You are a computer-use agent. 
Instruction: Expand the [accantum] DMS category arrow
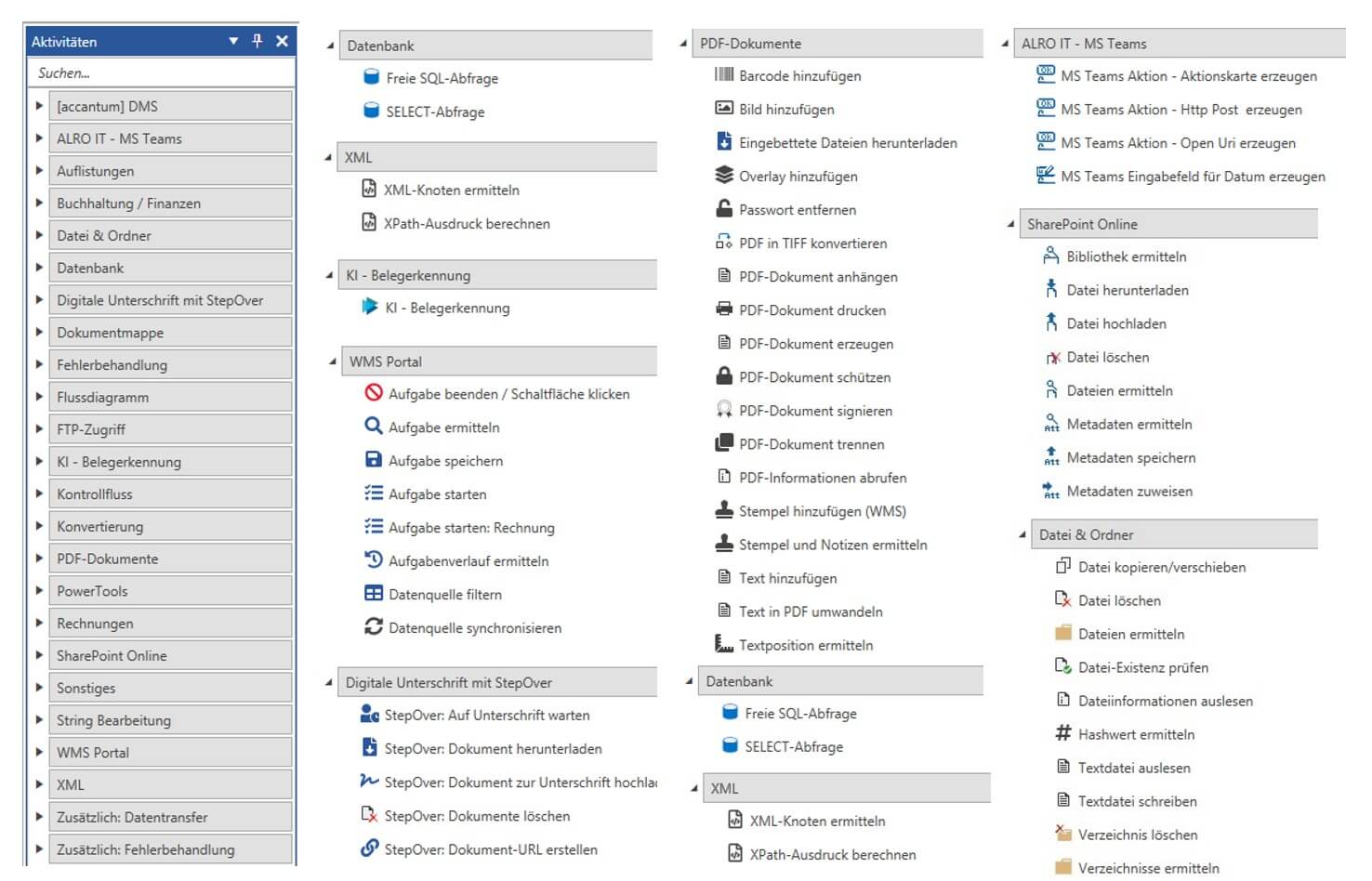pos(39,106)
